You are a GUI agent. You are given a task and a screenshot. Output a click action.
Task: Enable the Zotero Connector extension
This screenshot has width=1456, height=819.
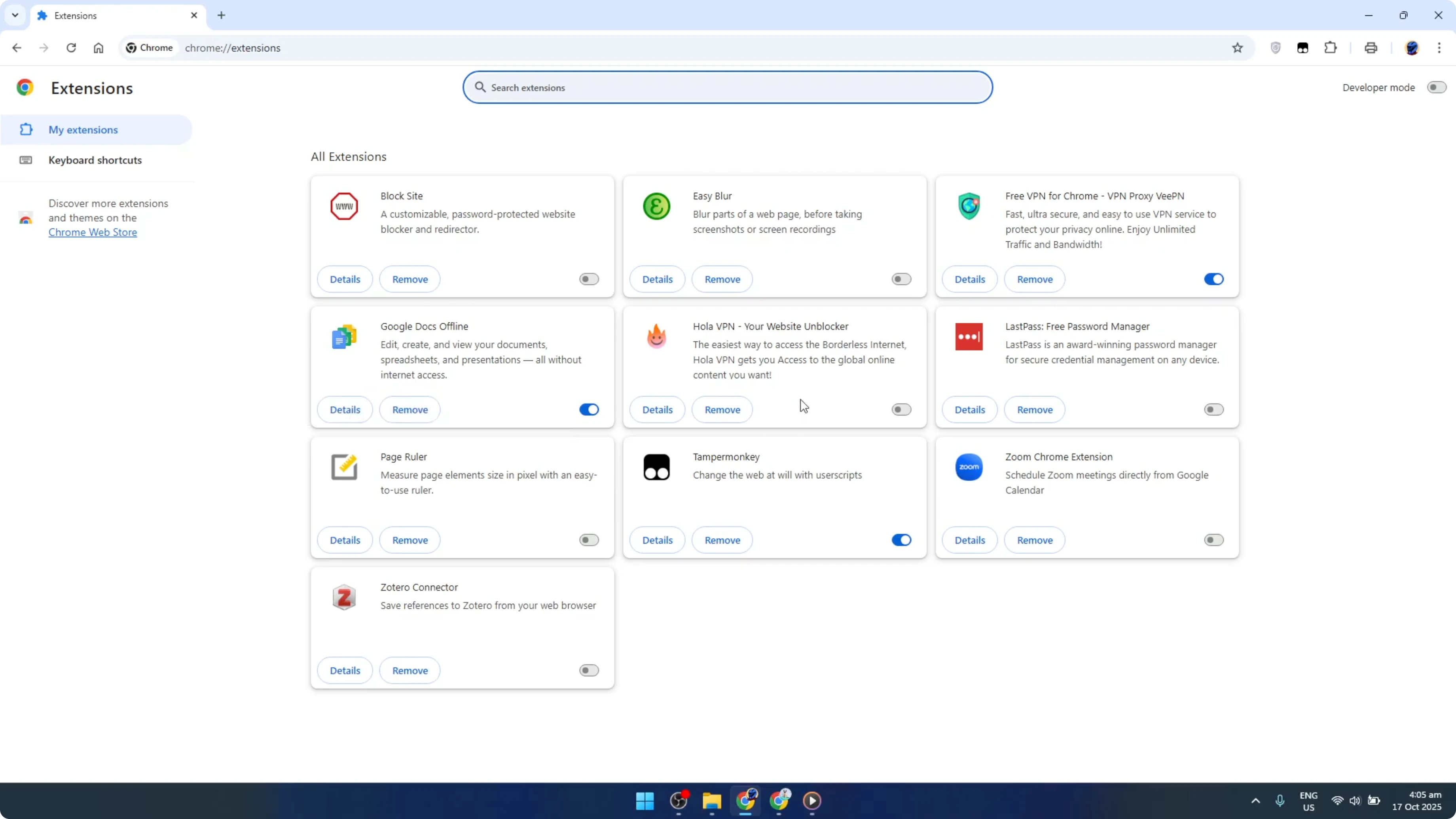coord(588,670)
